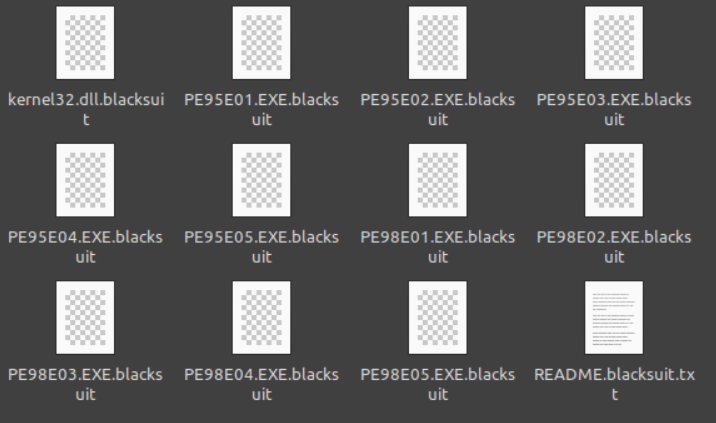This screenshot has height=423, width=716.
Task: Select the PE95E03.EXE.blacksuit filename label
Action: (614, 109)
